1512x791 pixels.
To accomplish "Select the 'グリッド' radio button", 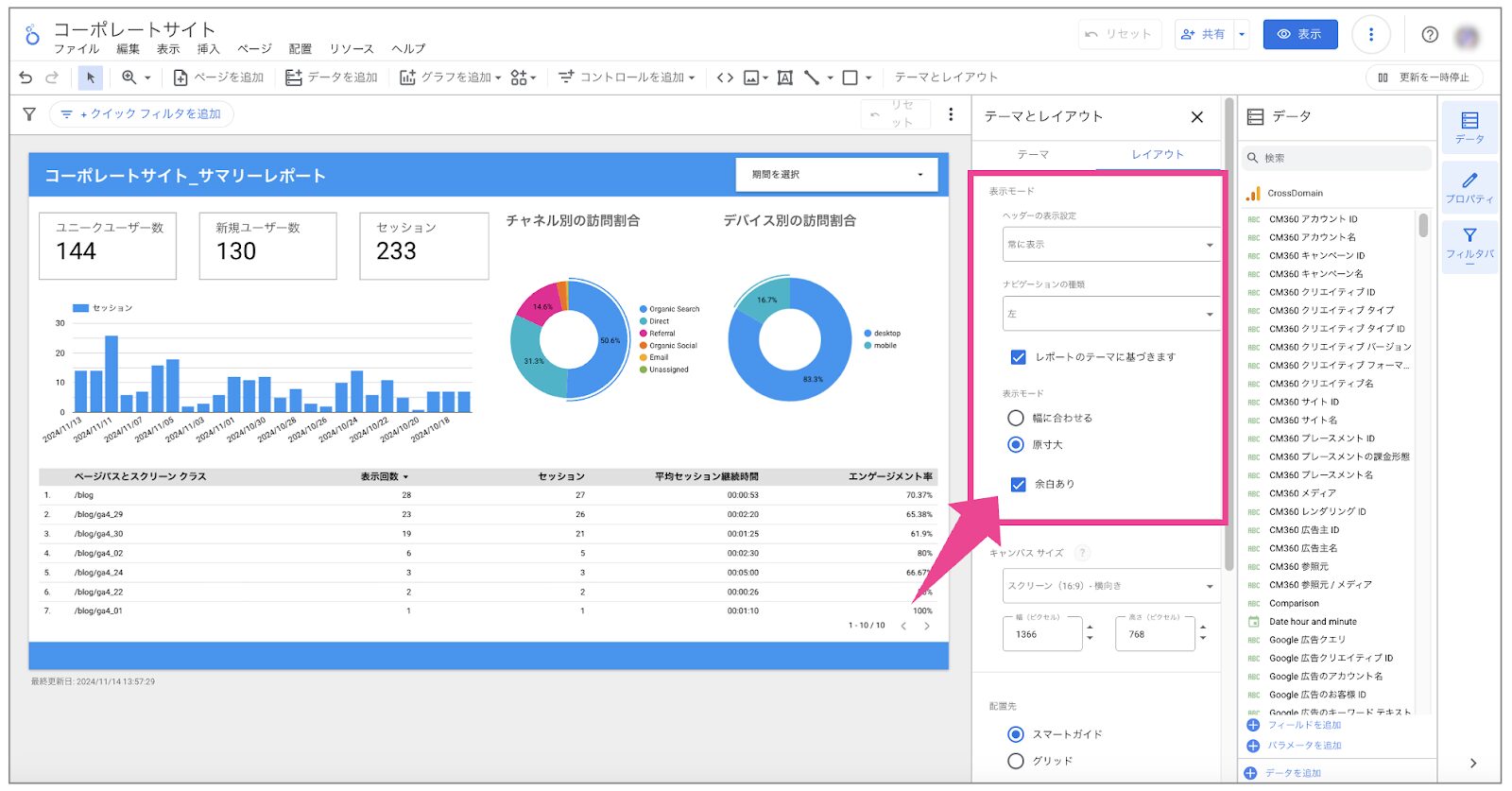I will pyautogui.click(x=1016, y=761).
